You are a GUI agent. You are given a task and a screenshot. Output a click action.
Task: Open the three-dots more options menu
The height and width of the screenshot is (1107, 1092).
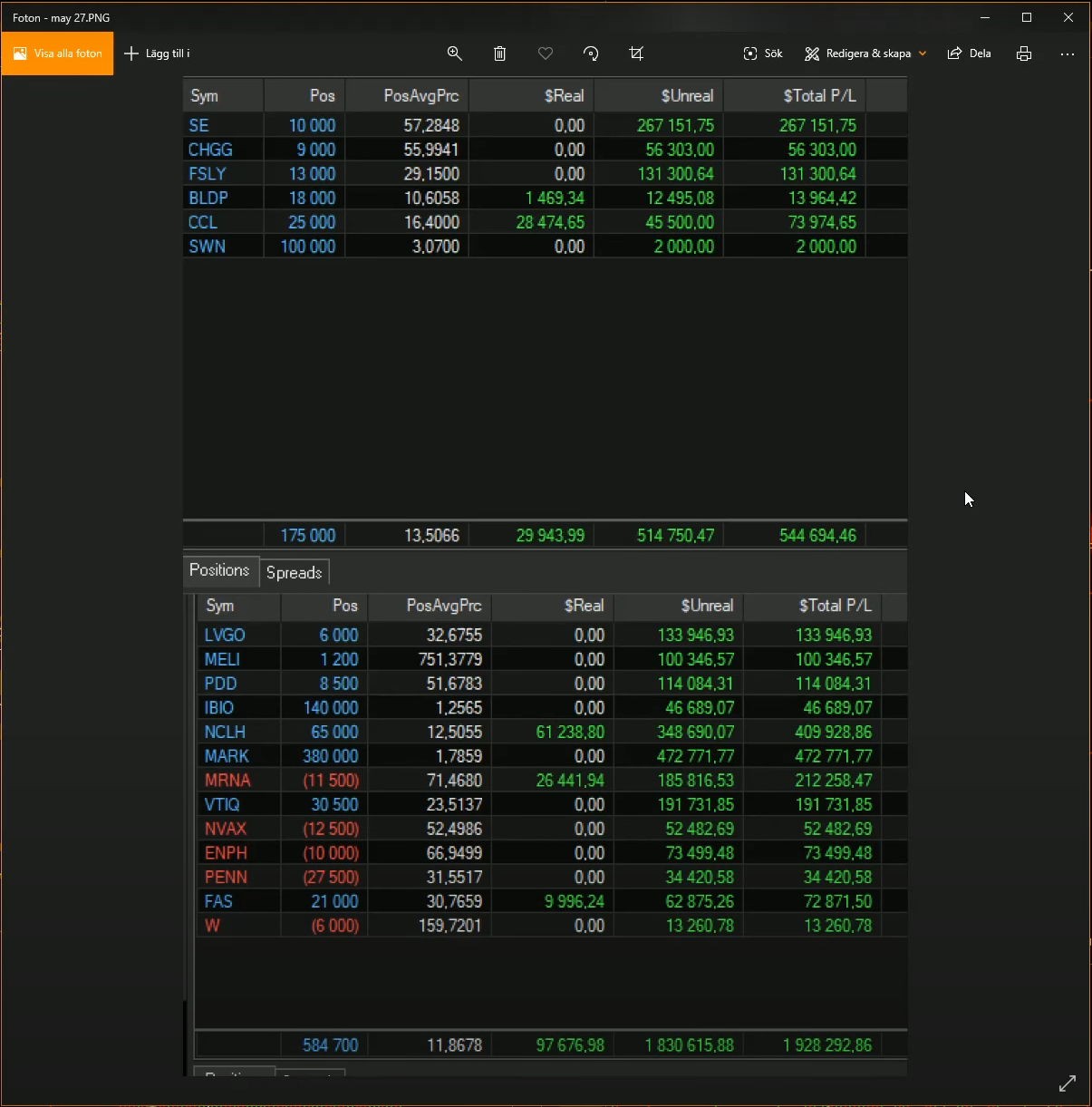tap(1068, 53)
